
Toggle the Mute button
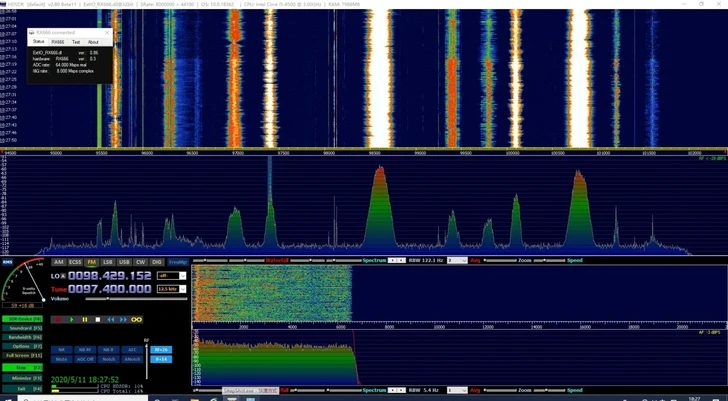click(x=61, y=359)
